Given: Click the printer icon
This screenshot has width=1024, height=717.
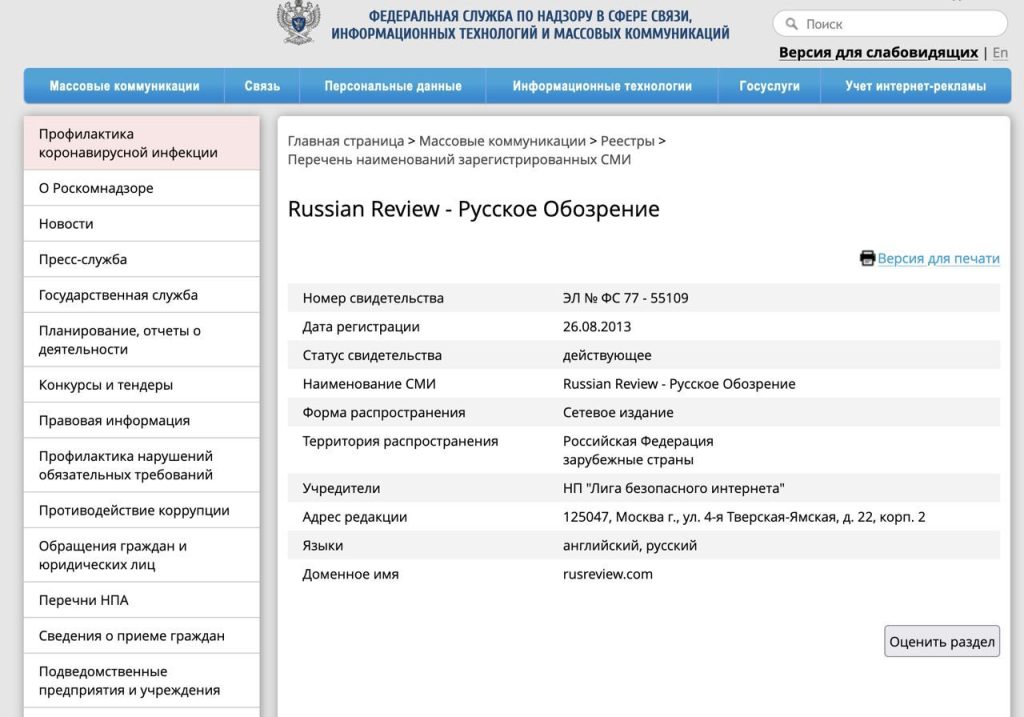Looking at the screenshot, I should (867, 259).
